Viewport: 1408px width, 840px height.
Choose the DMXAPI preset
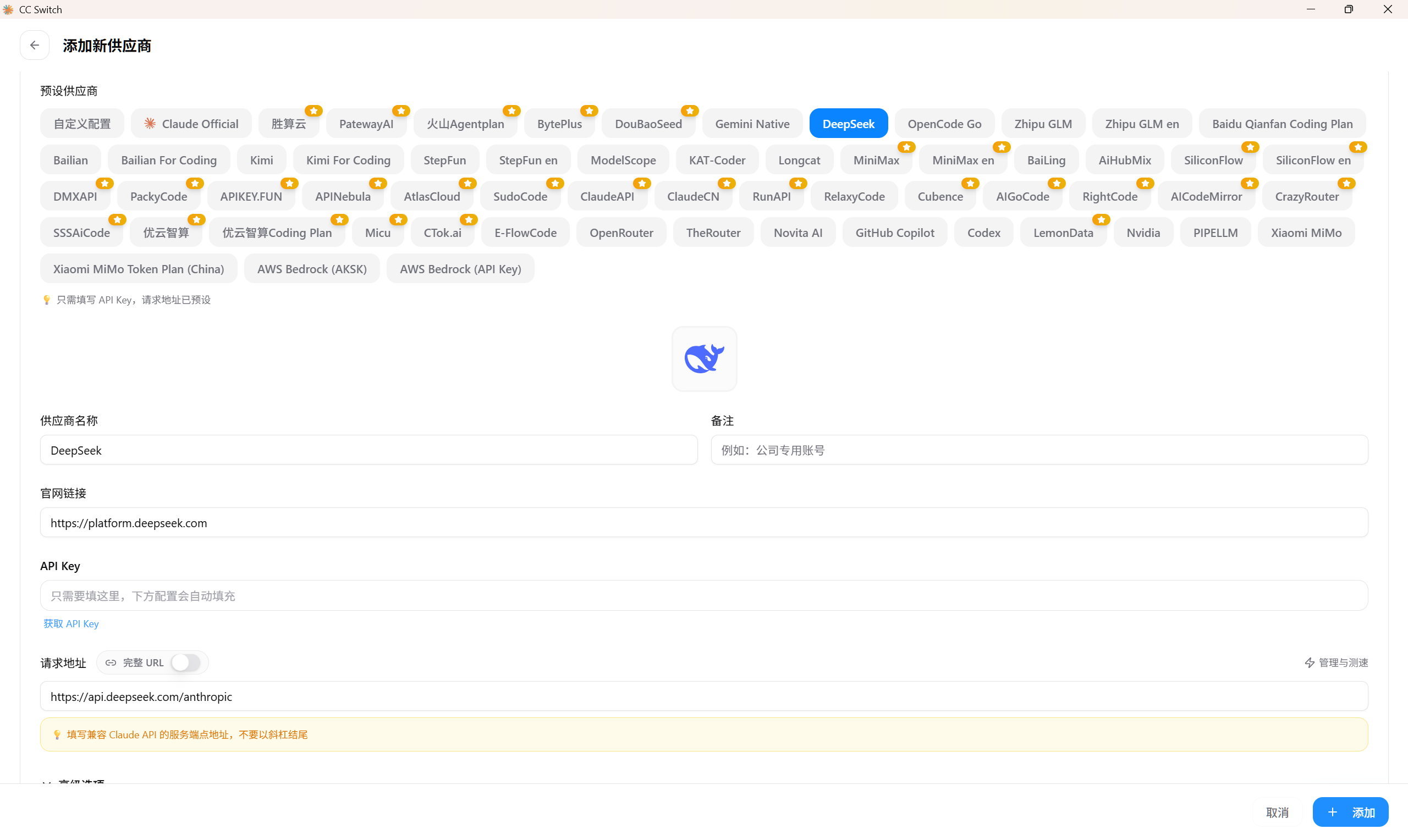pos(75,196)
